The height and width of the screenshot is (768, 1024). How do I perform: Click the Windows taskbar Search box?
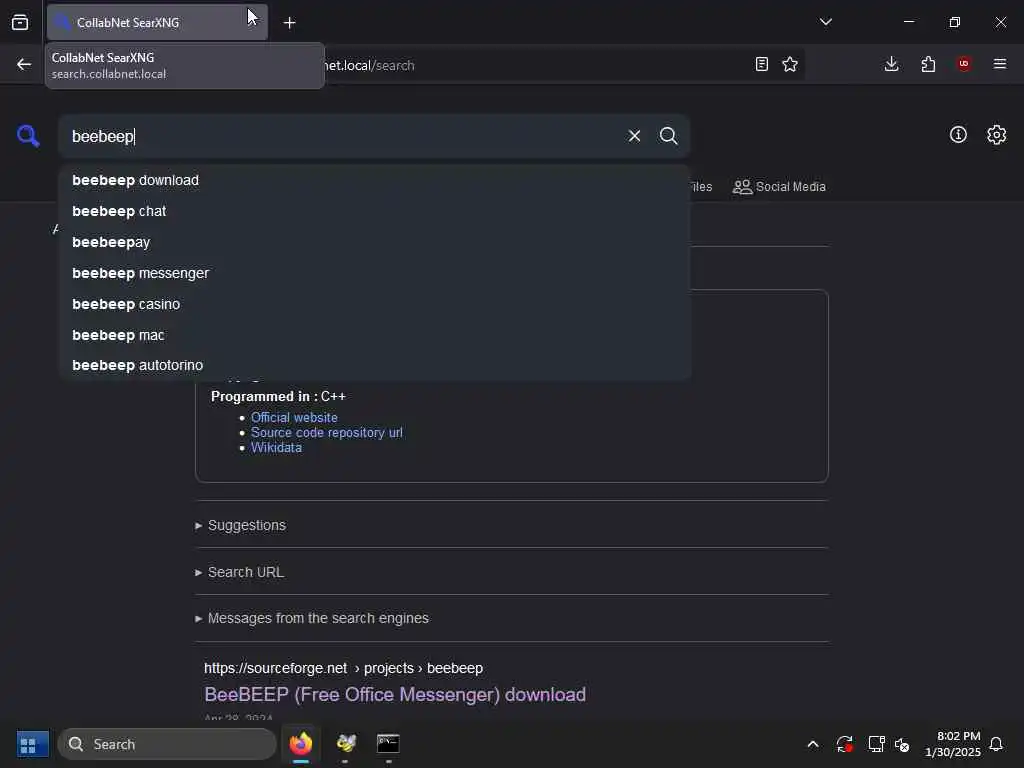167,744
